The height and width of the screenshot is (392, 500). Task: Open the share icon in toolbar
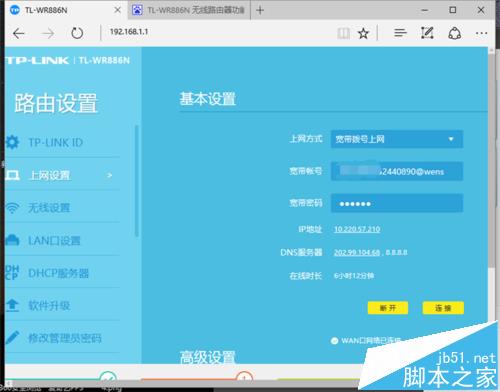pos(454,33)
